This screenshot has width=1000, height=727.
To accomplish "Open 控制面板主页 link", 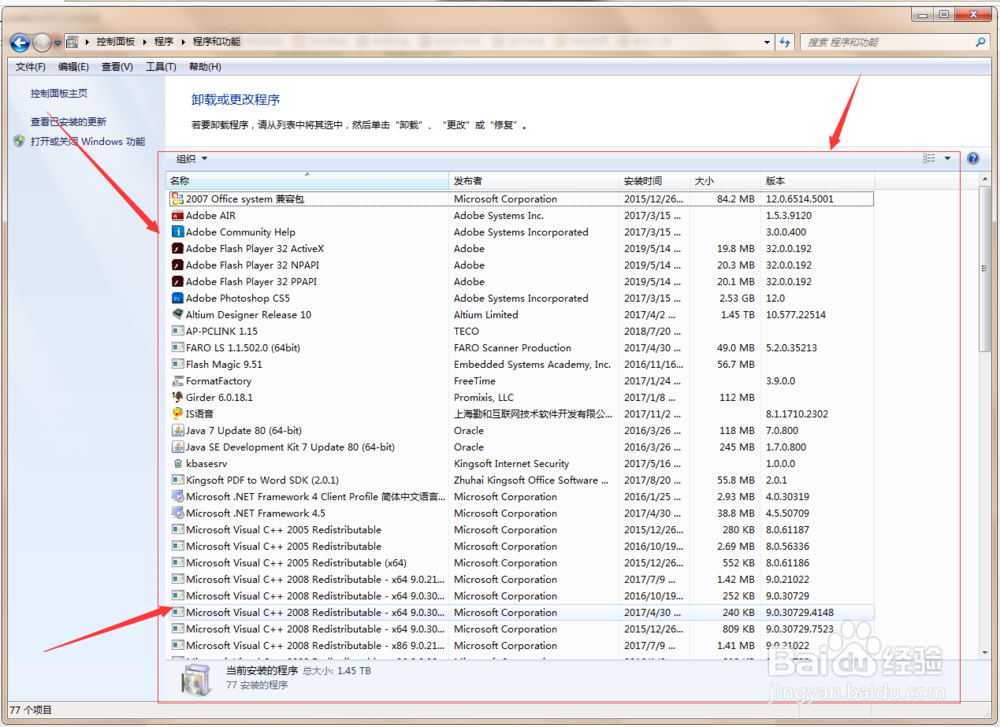I will (59, 94).
